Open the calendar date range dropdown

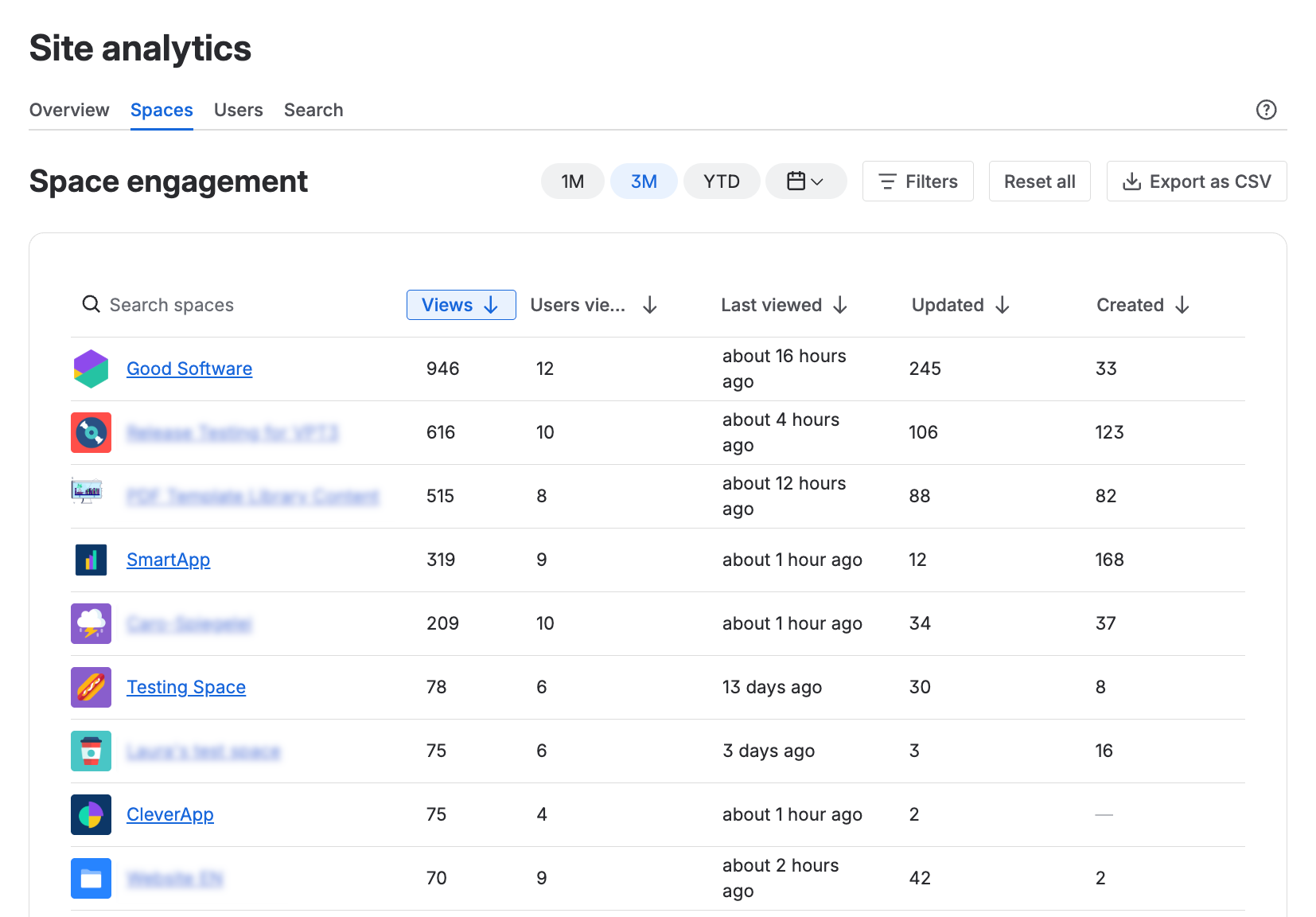805,181
